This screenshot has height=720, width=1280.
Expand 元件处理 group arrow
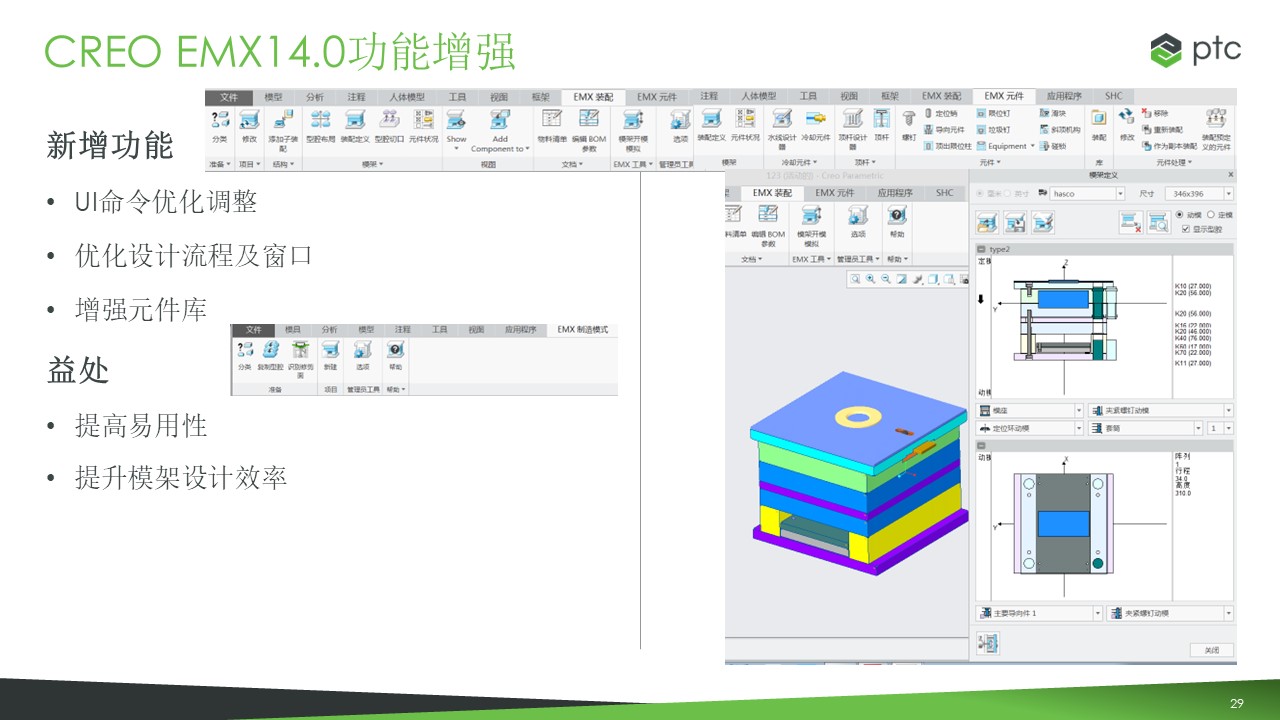[1191, 162]
